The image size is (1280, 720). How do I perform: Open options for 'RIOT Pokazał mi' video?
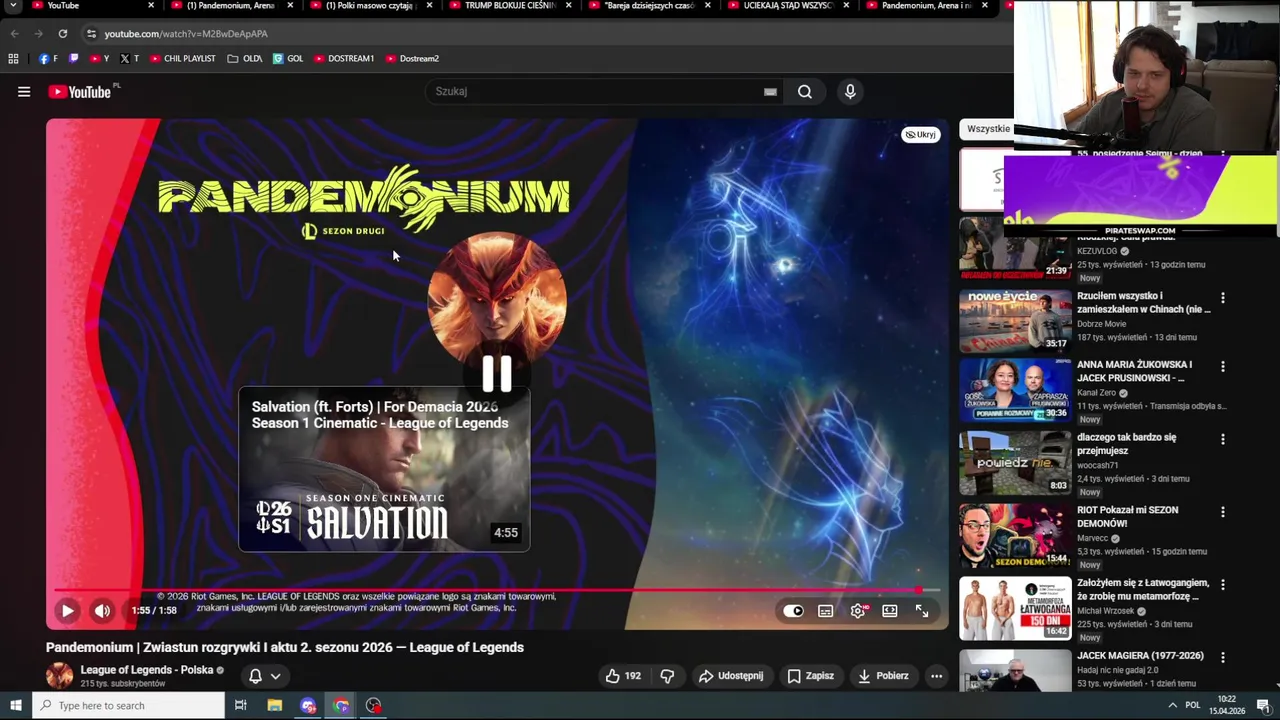click(1222, 512)
